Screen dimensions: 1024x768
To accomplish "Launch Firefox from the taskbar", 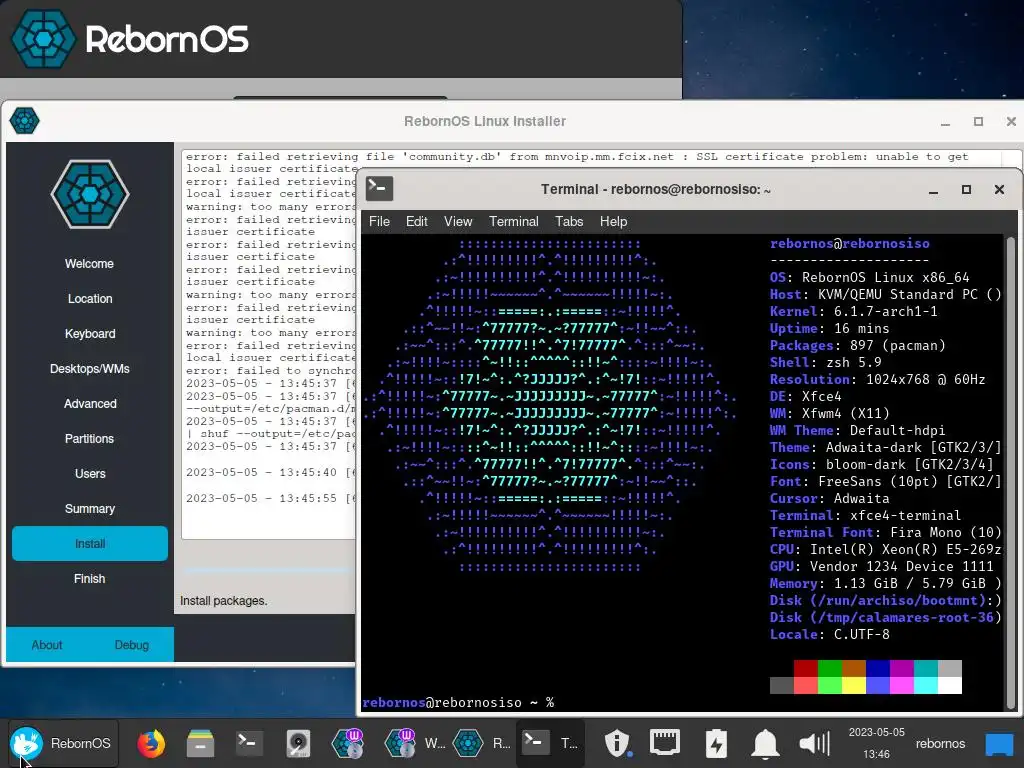I will 151,743.
